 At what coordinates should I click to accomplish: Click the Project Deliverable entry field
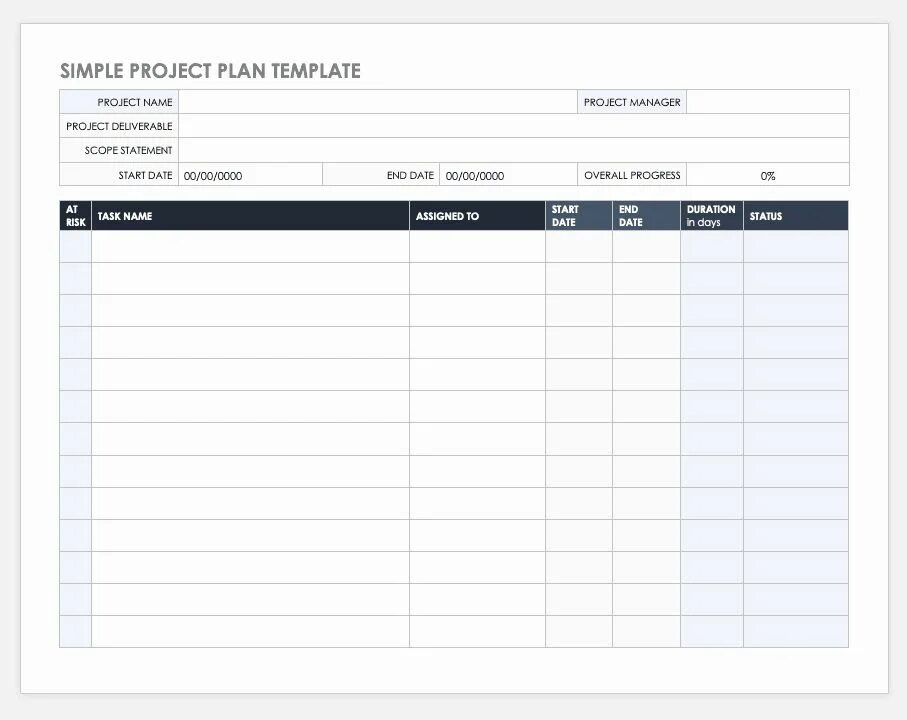[514, 125]
